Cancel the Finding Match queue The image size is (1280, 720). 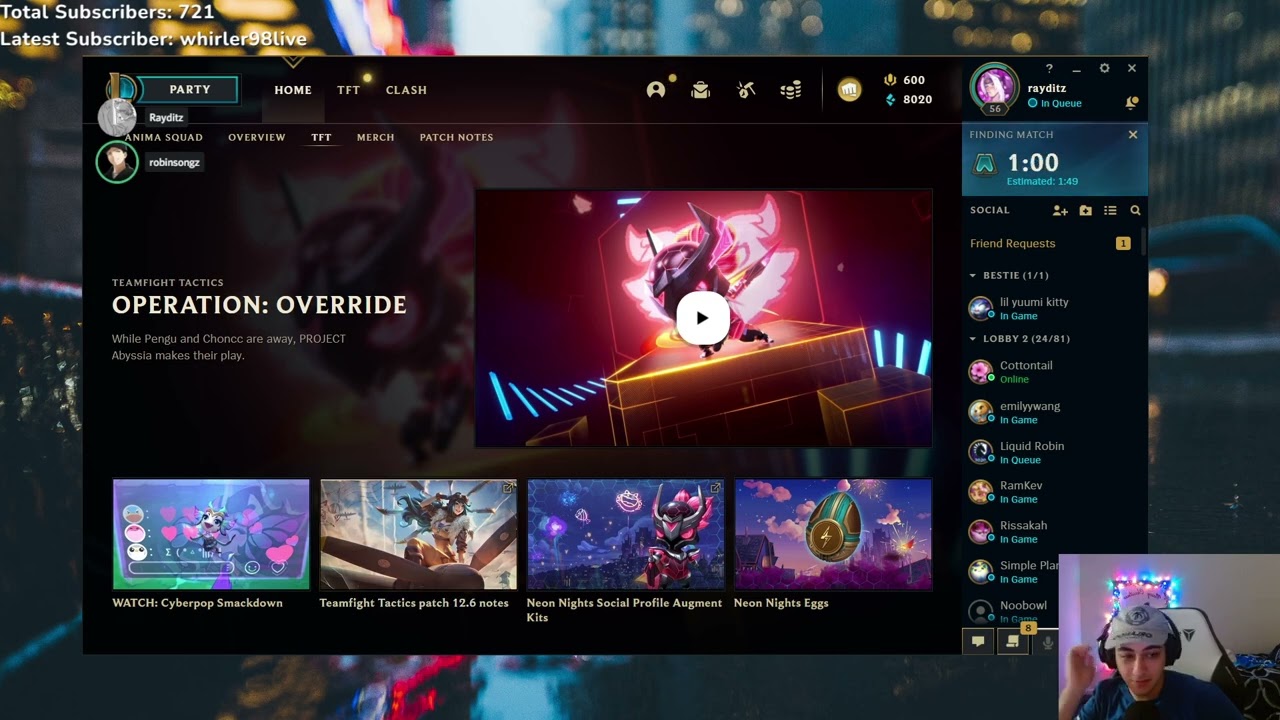pos(1133,135)
